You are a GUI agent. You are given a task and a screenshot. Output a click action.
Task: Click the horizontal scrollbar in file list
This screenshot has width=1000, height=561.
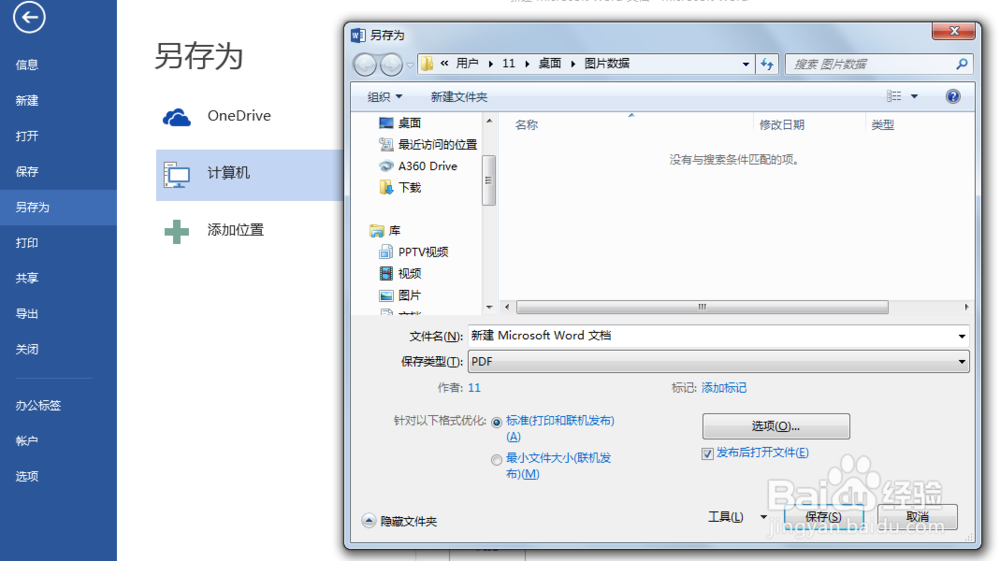702,307
